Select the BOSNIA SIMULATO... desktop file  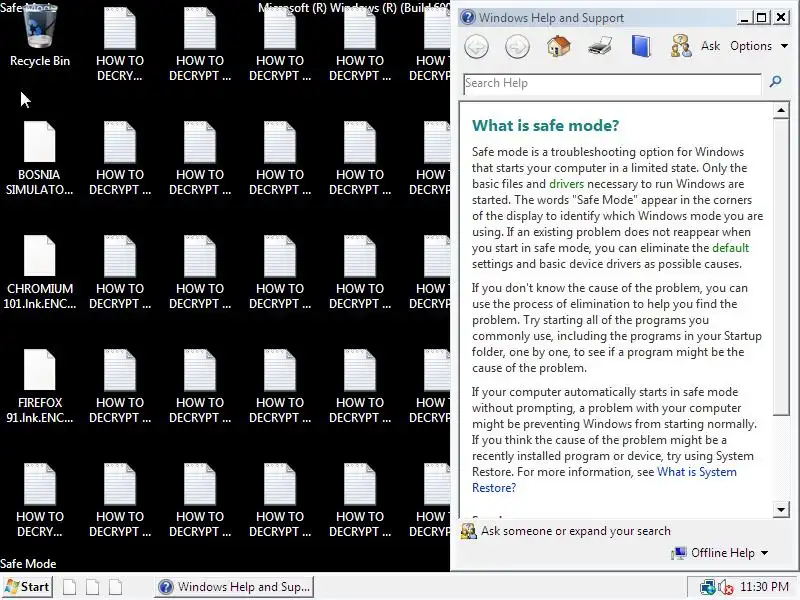click(x=39, y=158)
